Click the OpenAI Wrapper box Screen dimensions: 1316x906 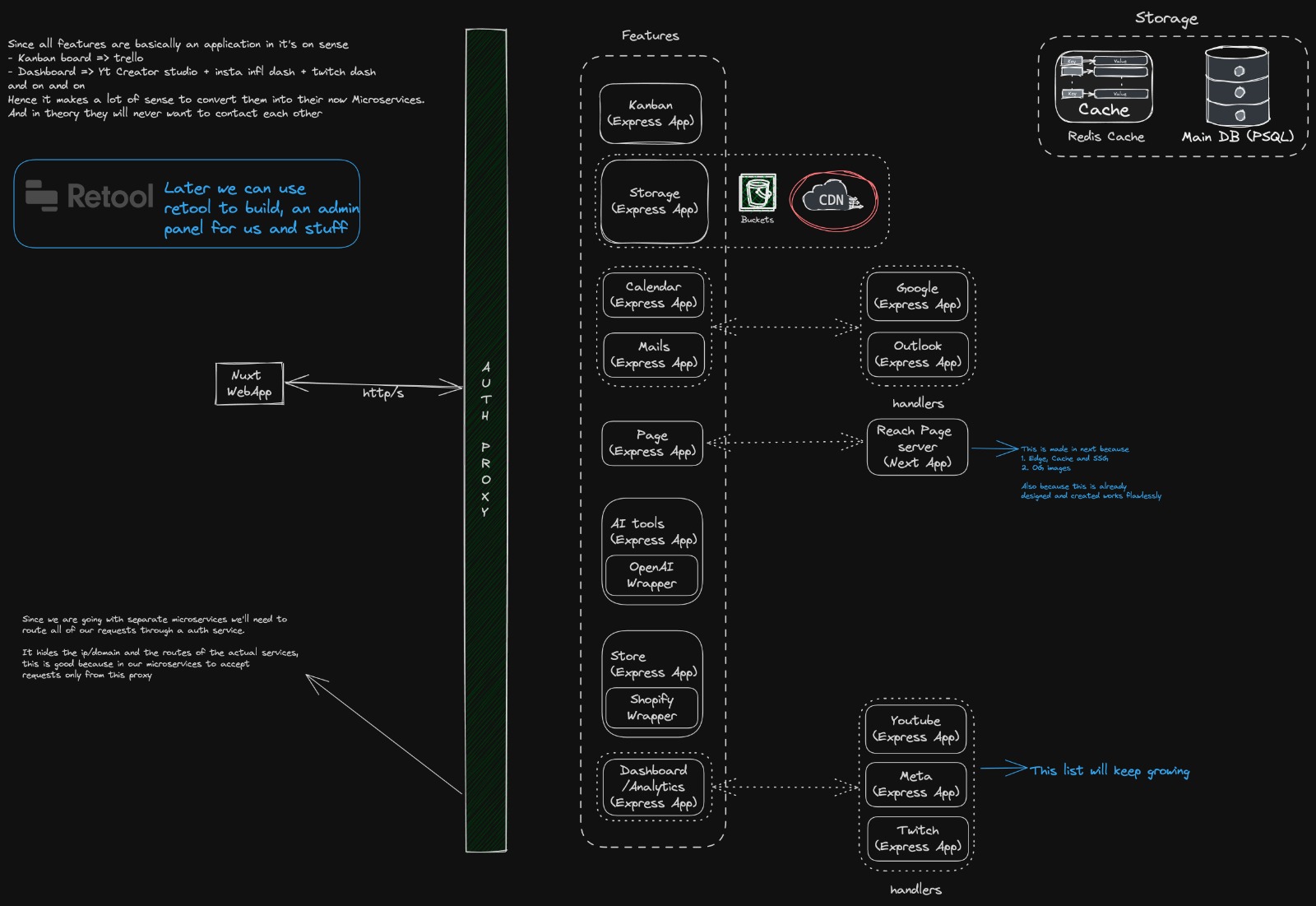pos(651,575)
